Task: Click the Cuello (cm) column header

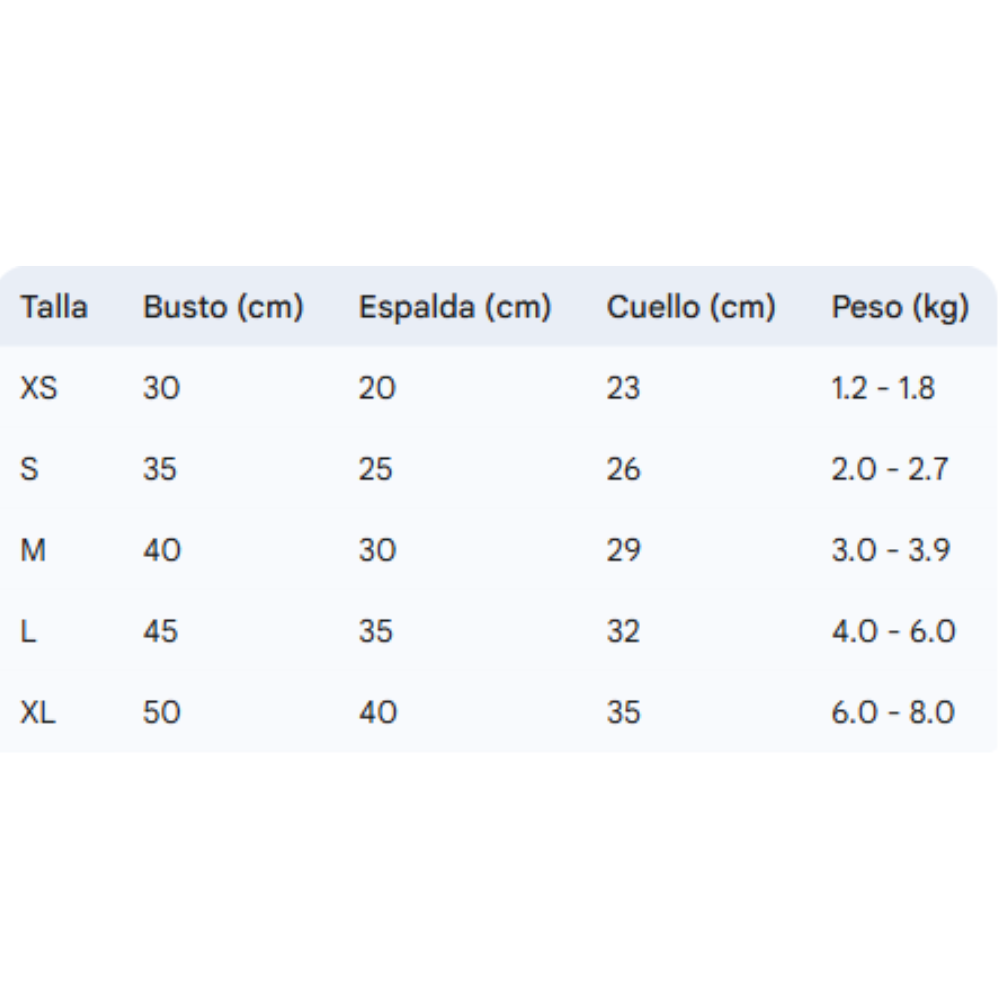Action: click(x=691, y=307)
